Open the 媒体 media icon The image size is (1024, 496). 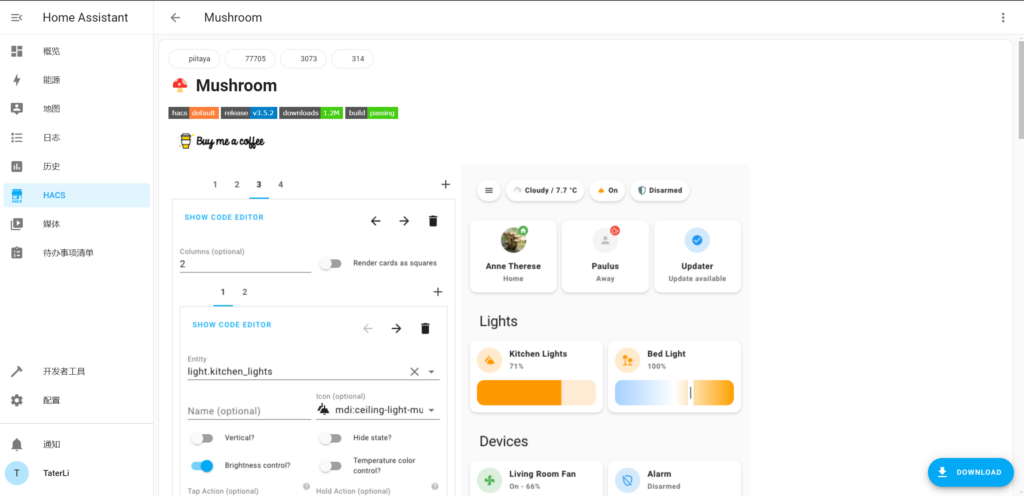[17, 224]
